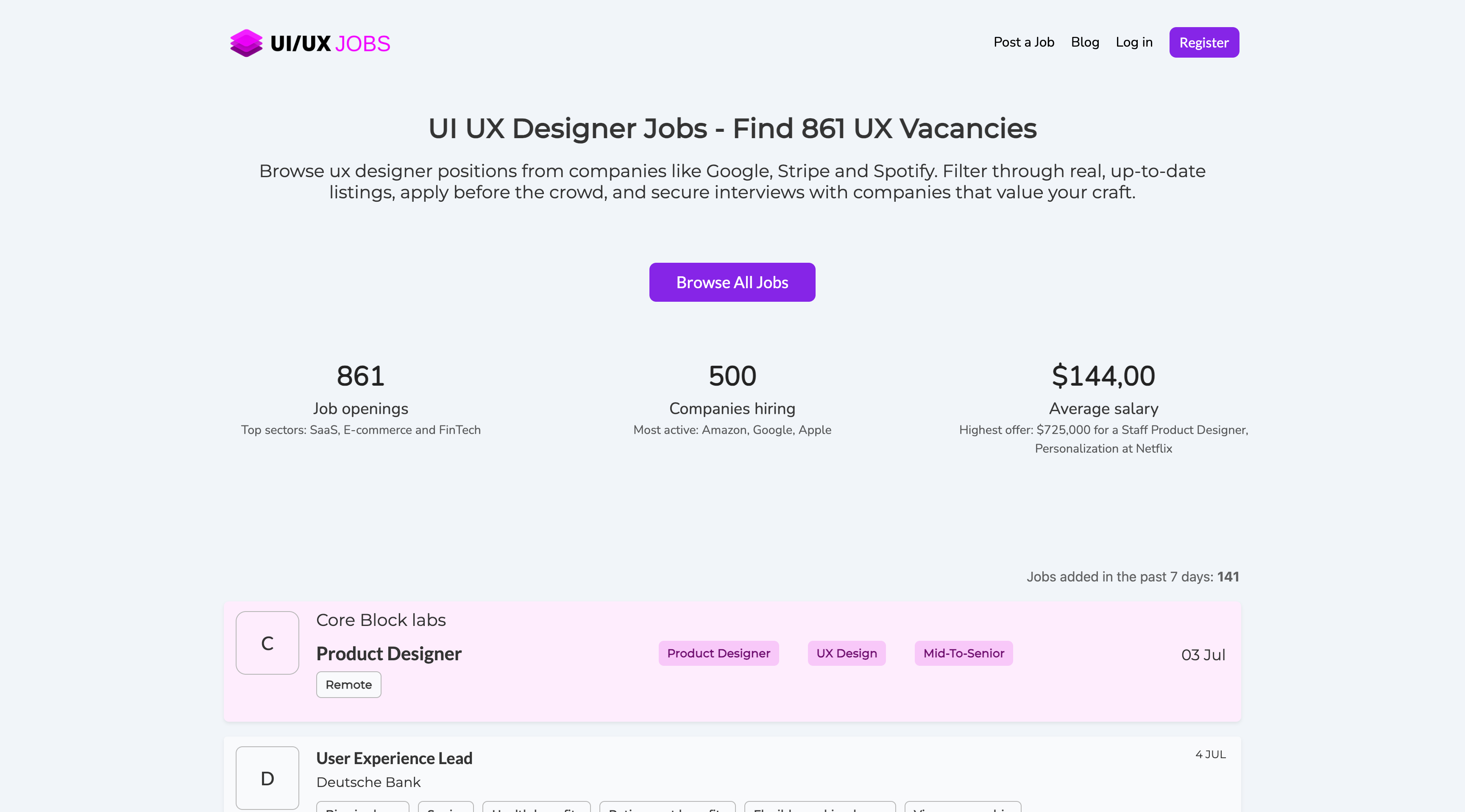Open the User Experience Lead listing
The image size is (1465, 812).
point(394,758)
